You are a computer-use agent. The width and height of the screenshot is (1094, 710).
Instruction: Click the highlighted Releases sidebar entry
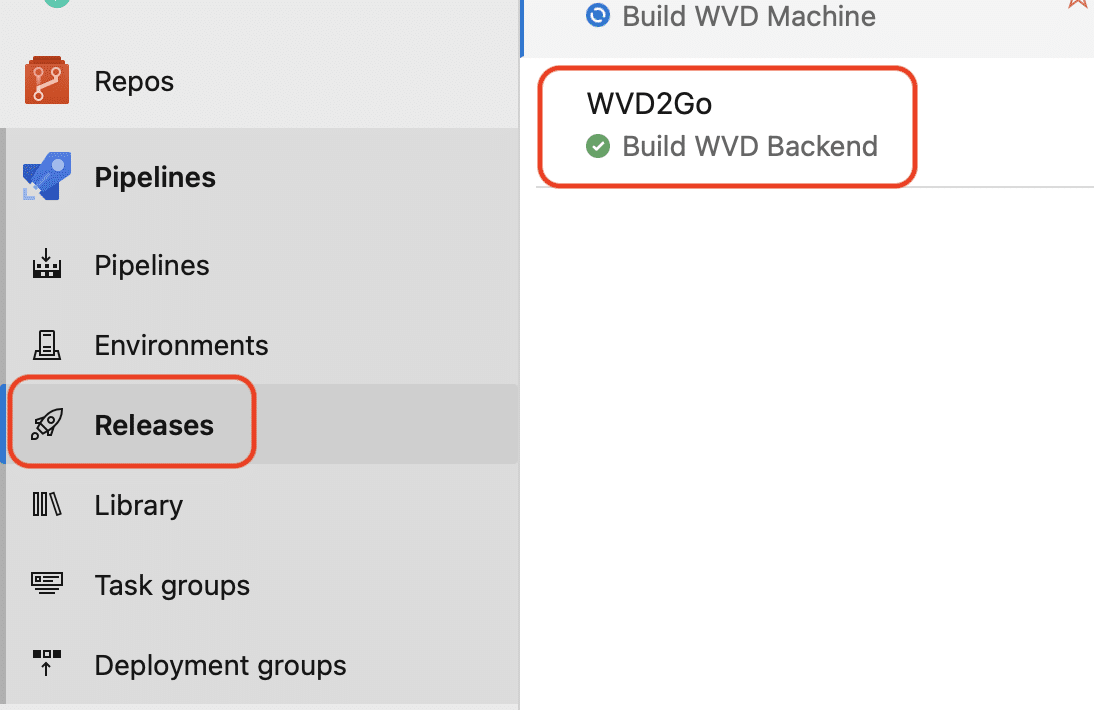tap(154, 424)
